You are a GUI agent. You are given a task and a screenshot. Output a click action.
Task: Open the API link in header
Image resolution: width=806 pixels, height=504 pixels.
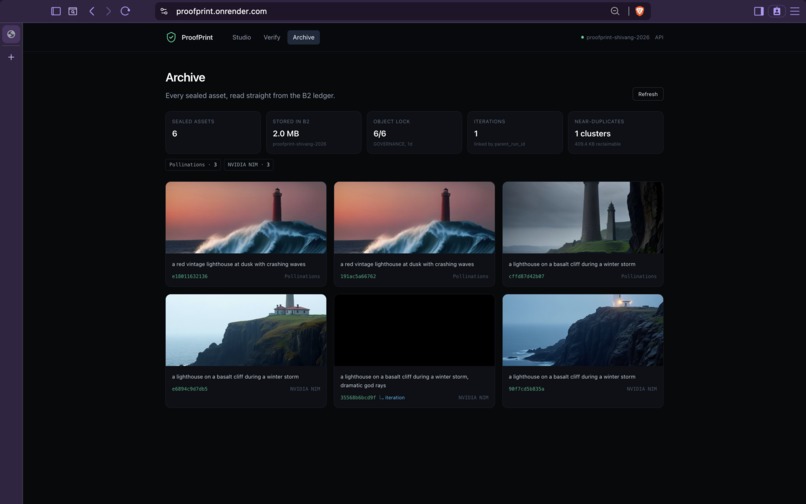pyautogui.click(x=659, y=37)
